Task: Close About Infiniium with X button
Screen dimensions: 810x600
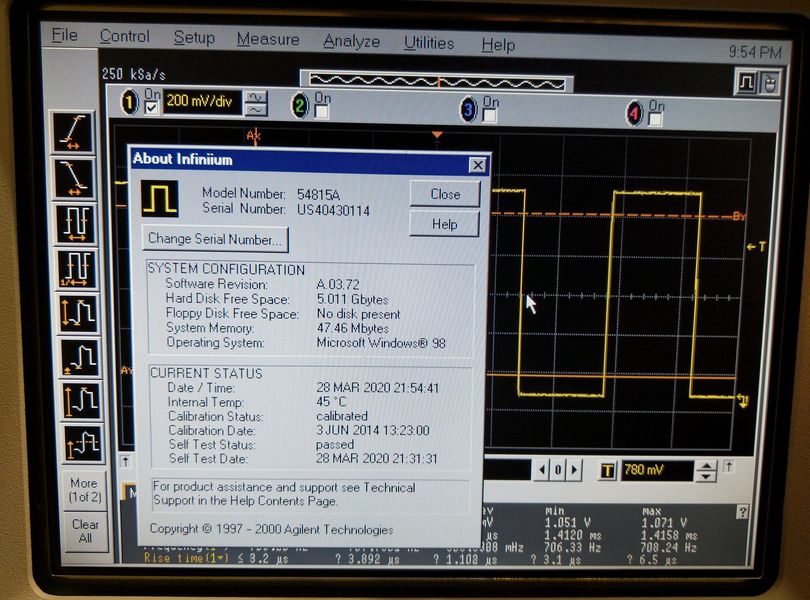Action: tap(477, 165)
